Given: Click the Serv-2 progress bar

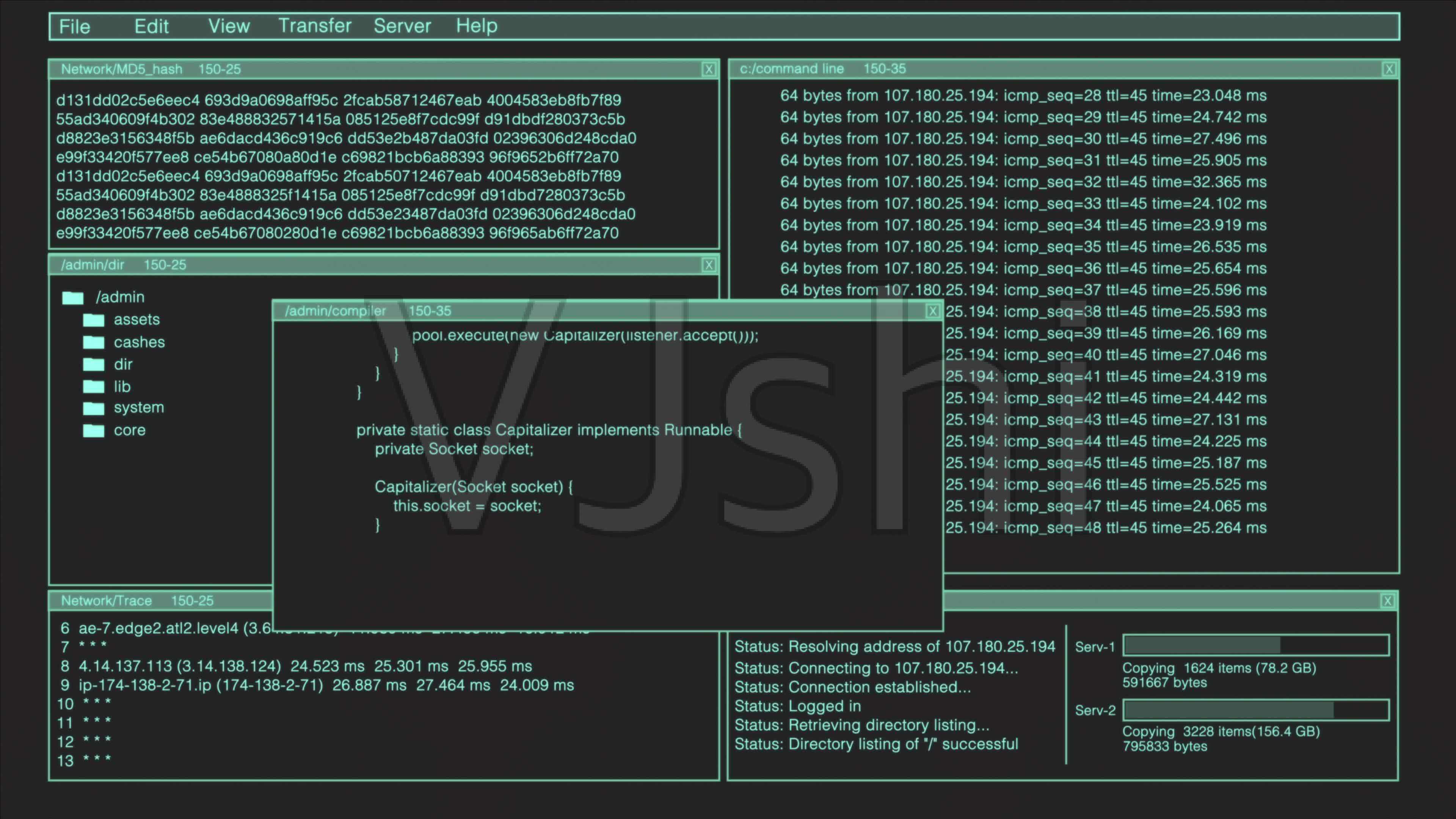Looking at the screenshot, I should pyautogui.click(x=1256, y=710).
